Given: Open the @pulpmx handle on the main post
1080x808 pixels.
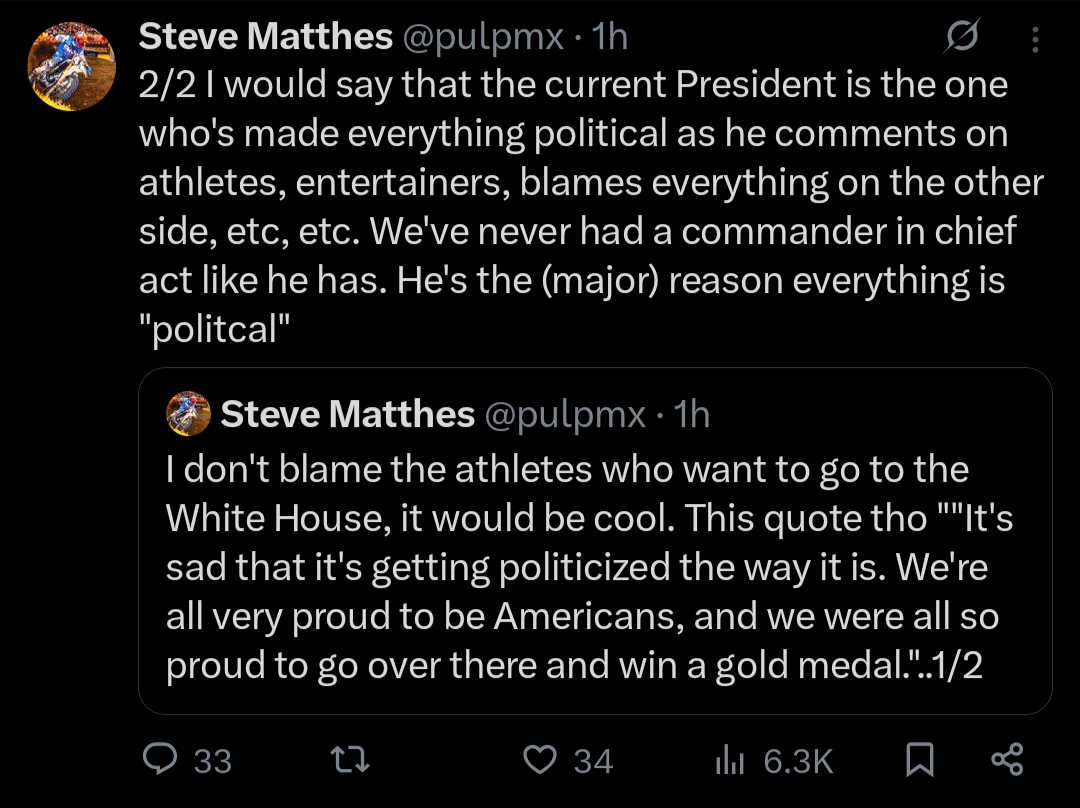Looking at the screenshot, I should click(x=482, y=37).
